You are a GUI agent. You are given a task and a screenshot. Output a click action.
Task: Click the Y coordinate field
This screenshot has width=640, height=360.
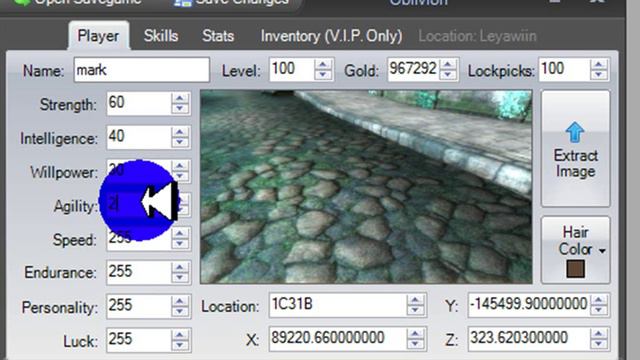coord(529,305)
